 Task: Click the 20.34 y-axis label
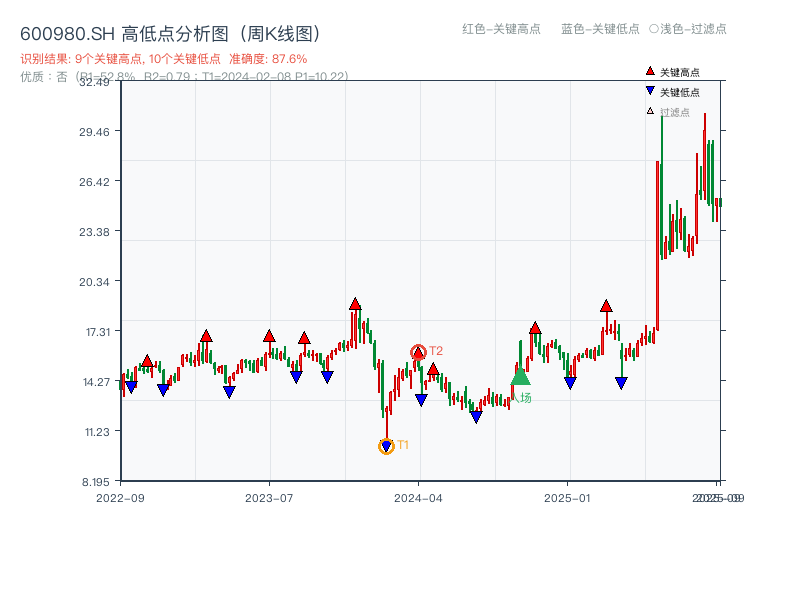click(x=94, y=282)
